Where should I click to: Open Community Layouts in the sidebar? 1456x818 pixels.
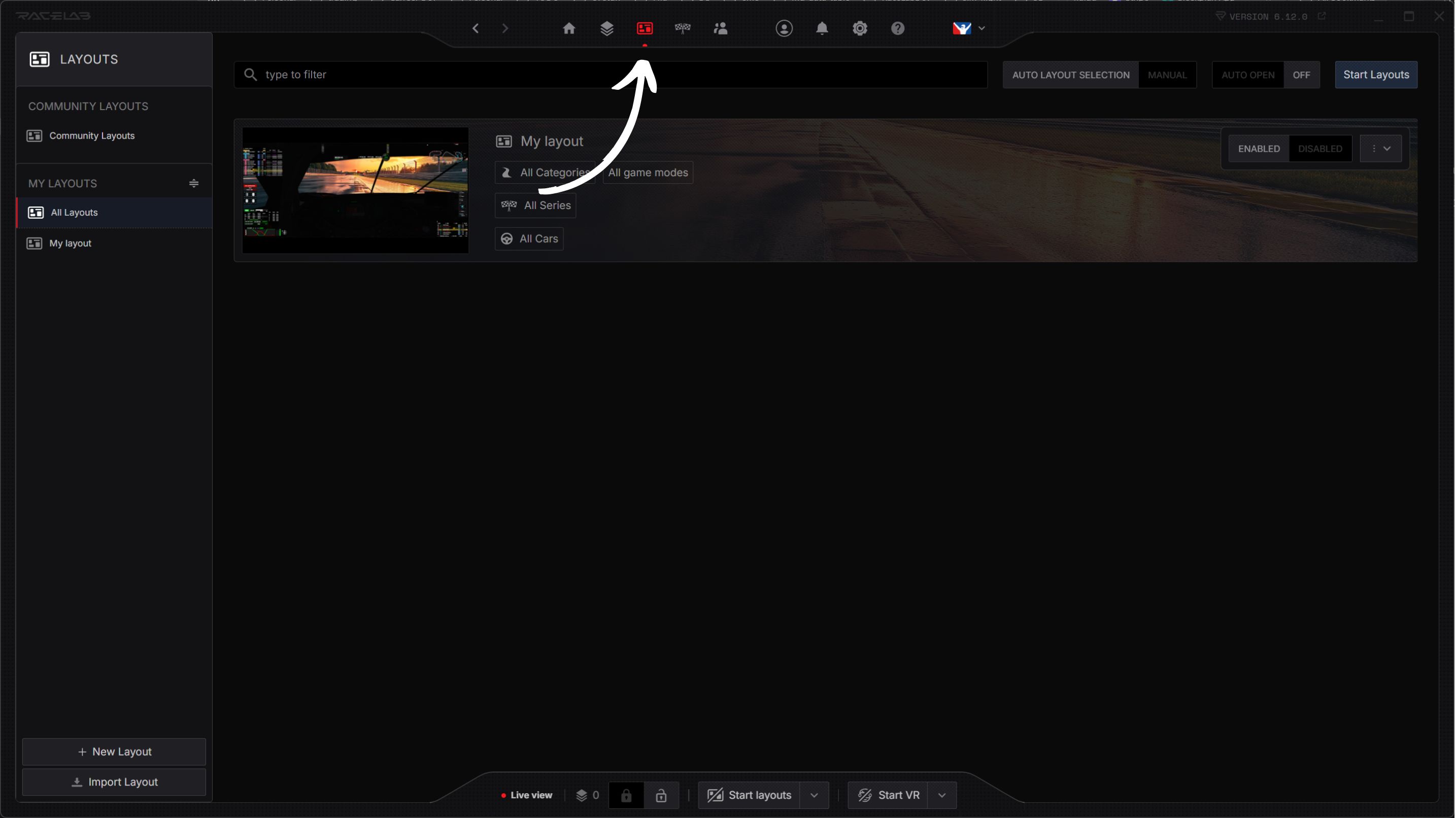coord(91,135)
